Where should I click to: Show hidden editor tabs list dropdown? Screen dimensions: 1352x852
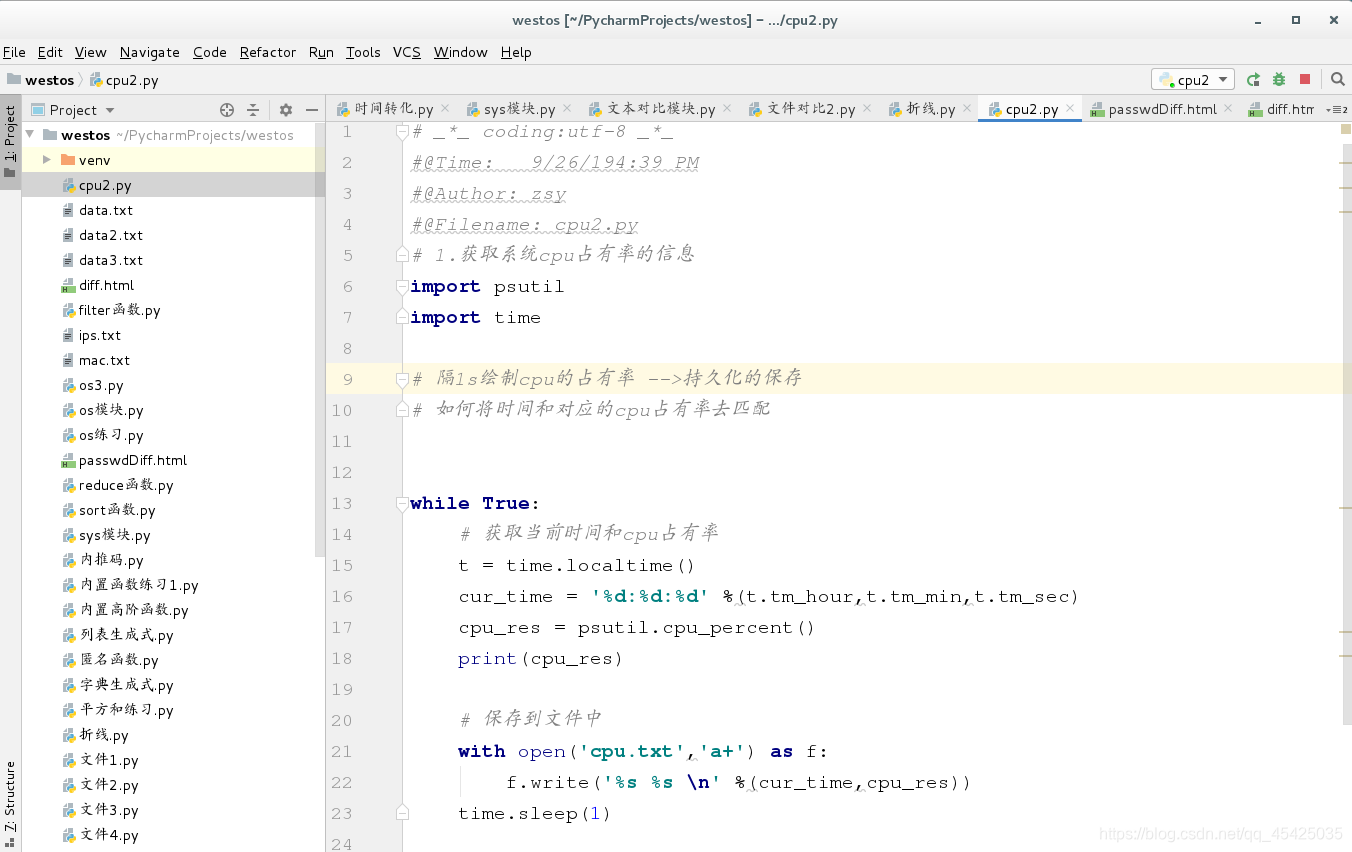[x=1336, y=109]
